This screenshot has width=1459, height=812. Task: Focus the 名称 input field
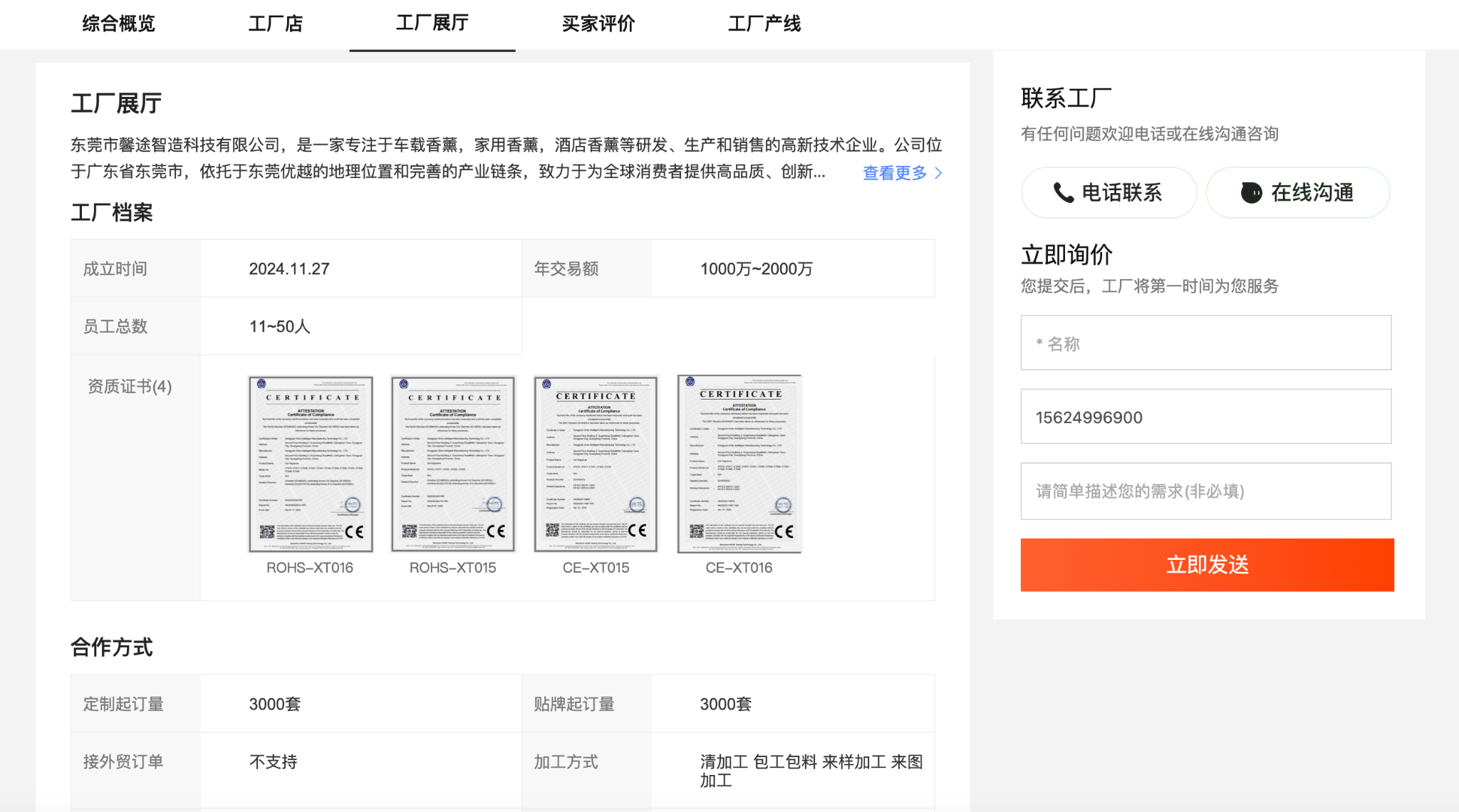point(1206,343)
